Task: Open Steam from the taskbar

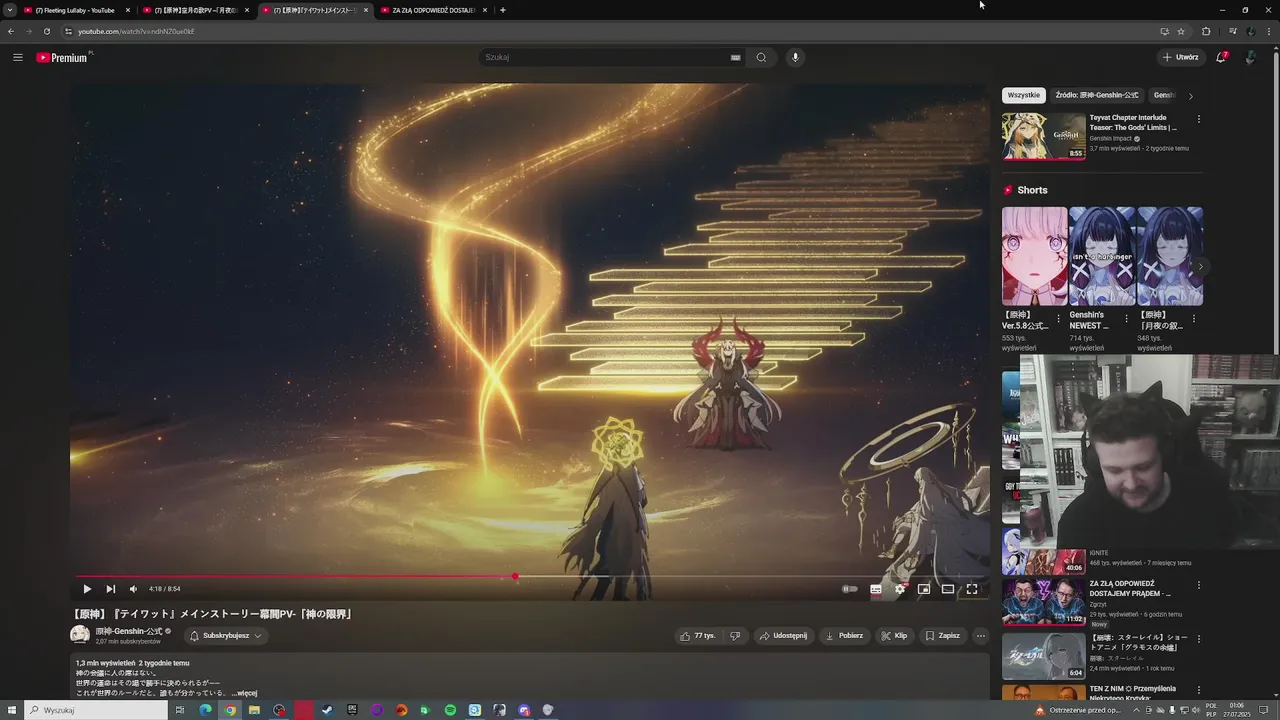Action: click(x=327, y=710)
